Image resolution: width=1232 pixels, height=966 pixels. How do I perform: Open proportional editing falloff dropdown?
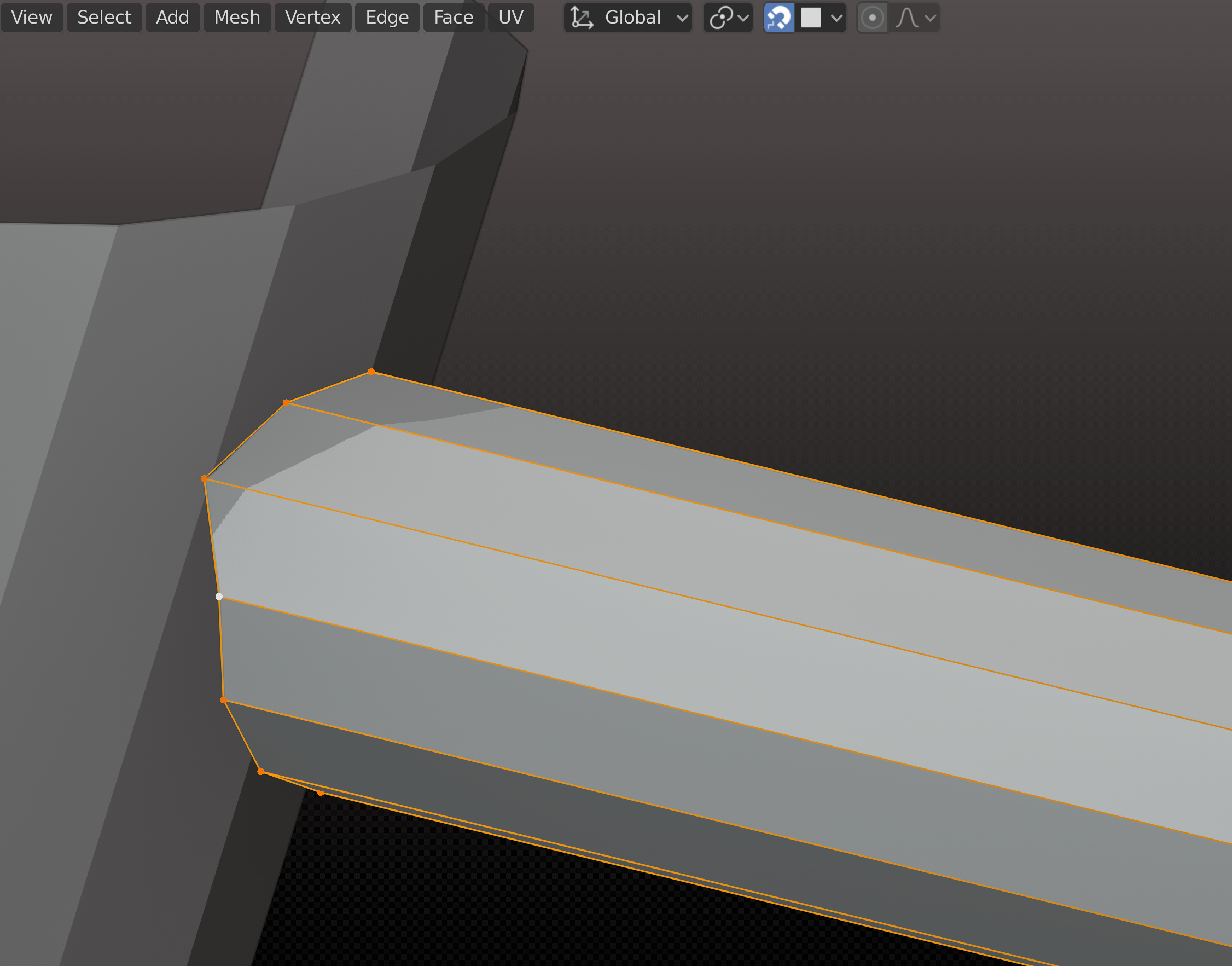coord(915,18)
